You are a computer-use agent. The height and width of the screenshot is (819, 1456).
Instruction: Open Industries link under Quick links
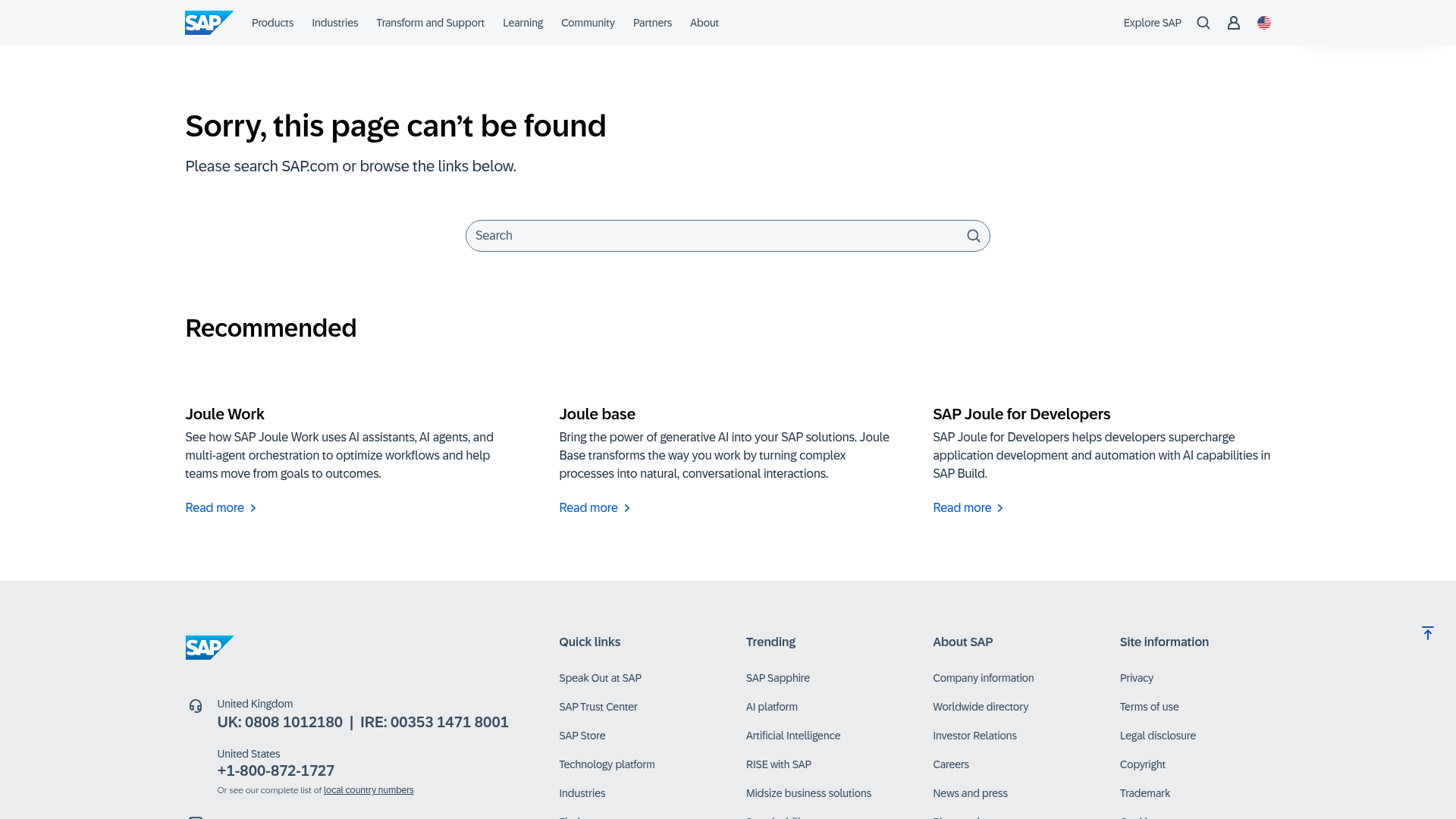click(582, 793)
